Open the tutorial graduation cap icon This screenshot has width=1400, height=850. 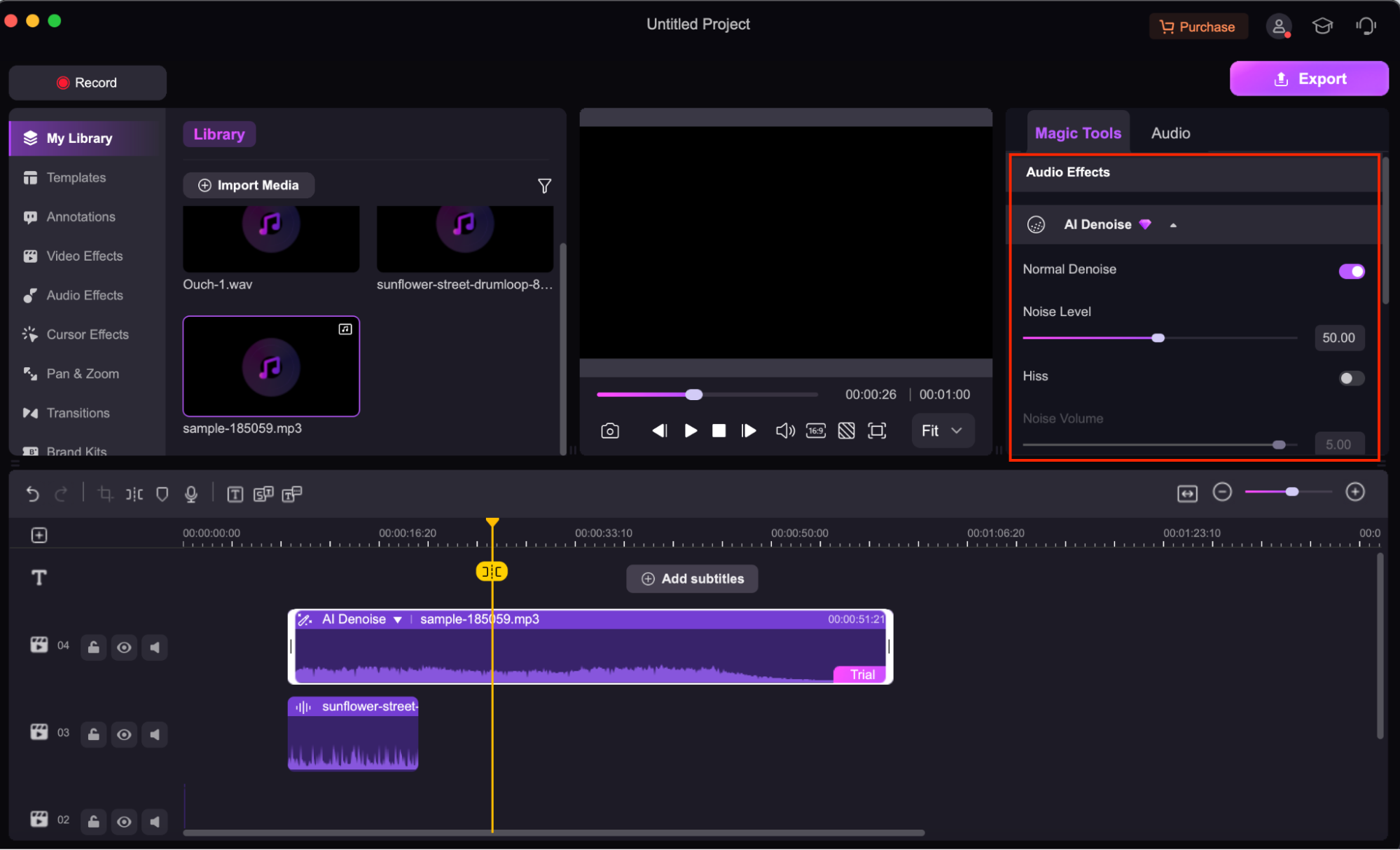pos(1322,27)
